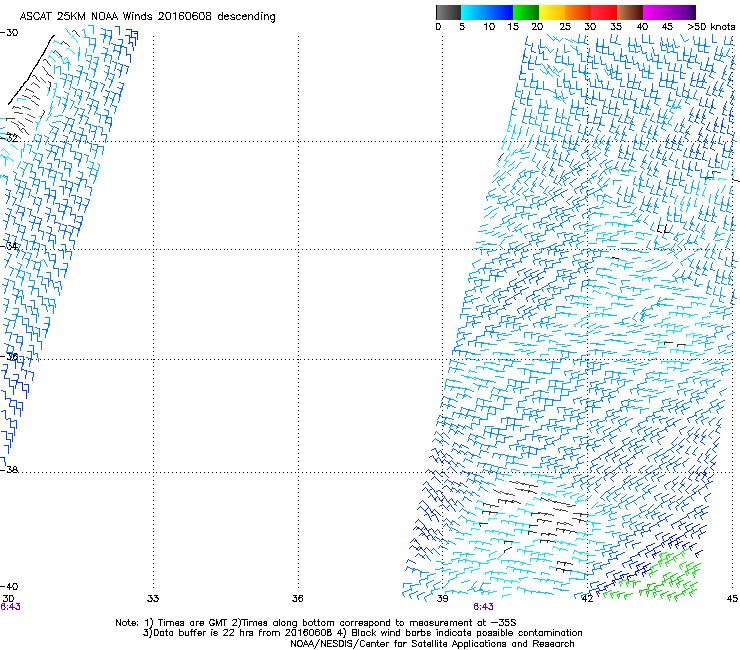Click the latitude axis label '-32'
The image size is (740, 650).
9,138
